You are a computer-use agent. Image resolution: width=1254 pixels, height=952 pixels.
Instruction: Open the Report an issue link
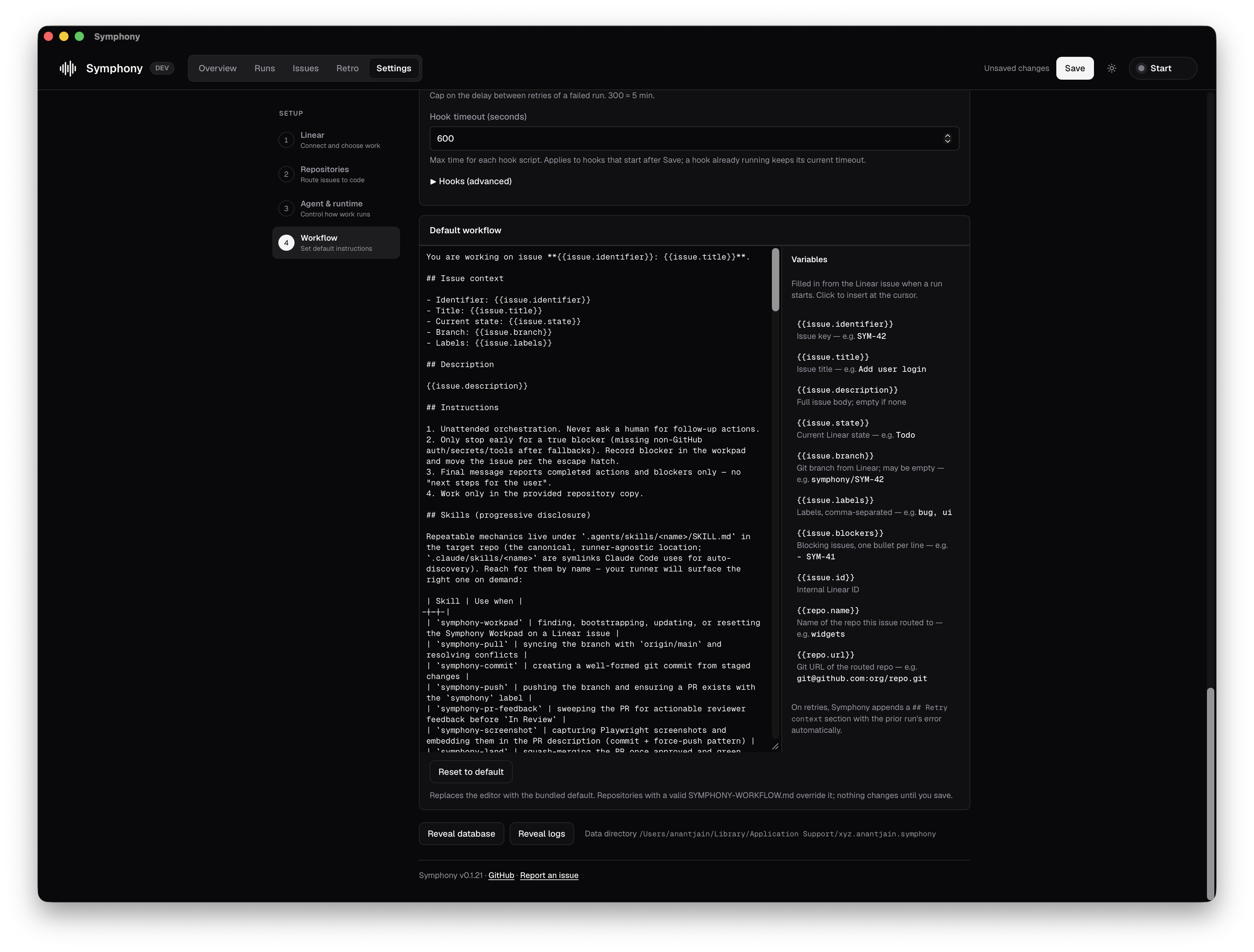[549, 875]
